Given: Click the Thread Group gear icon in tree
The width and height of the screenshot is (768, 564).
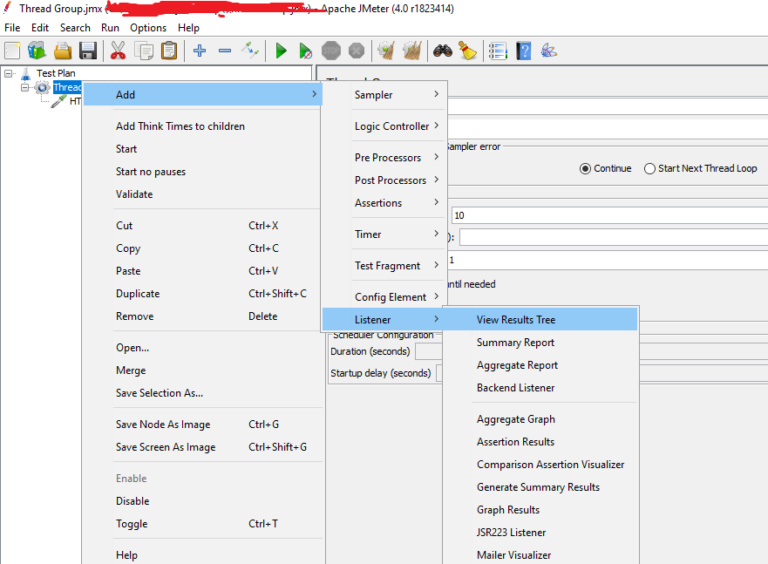Looking at the screenshot, I should tap(43, 87).
